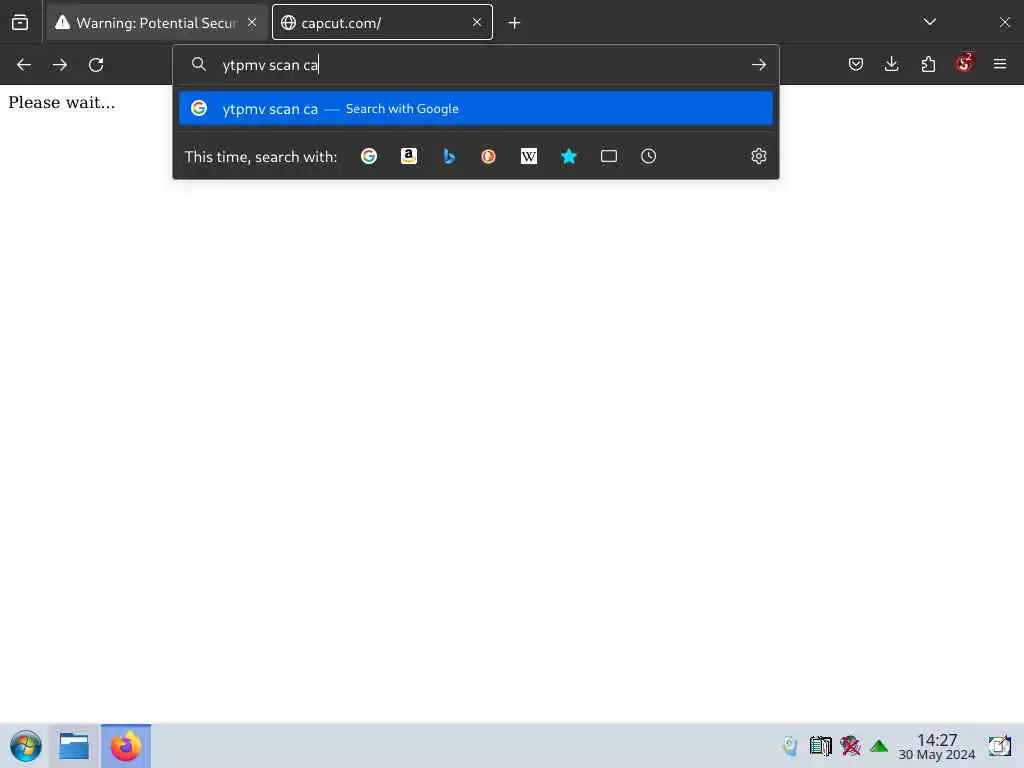Open the file manager from taskbar

[x=74, y=746]
